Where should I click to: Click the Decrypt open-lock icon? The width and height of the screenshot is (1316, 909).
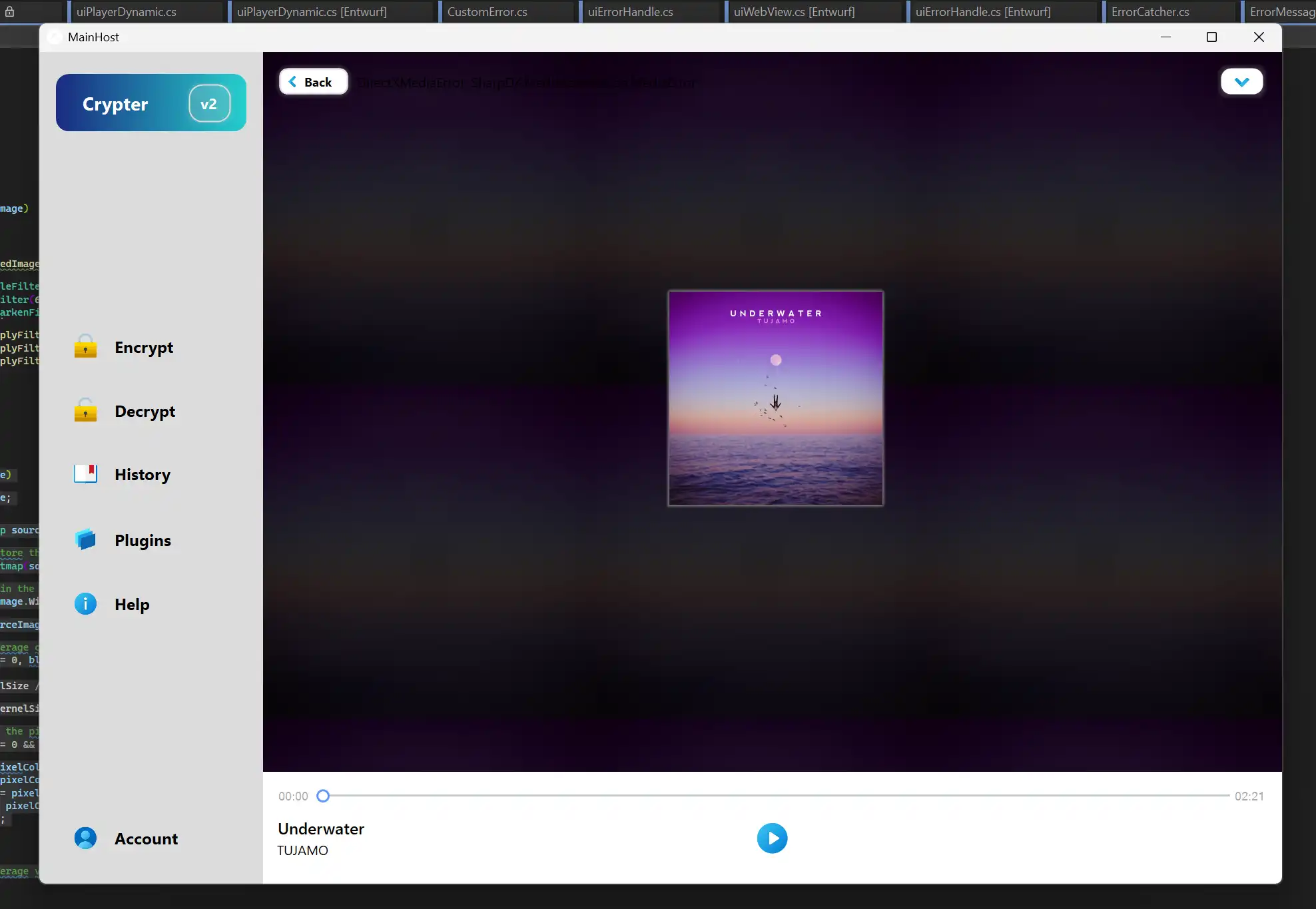[85, 410]
